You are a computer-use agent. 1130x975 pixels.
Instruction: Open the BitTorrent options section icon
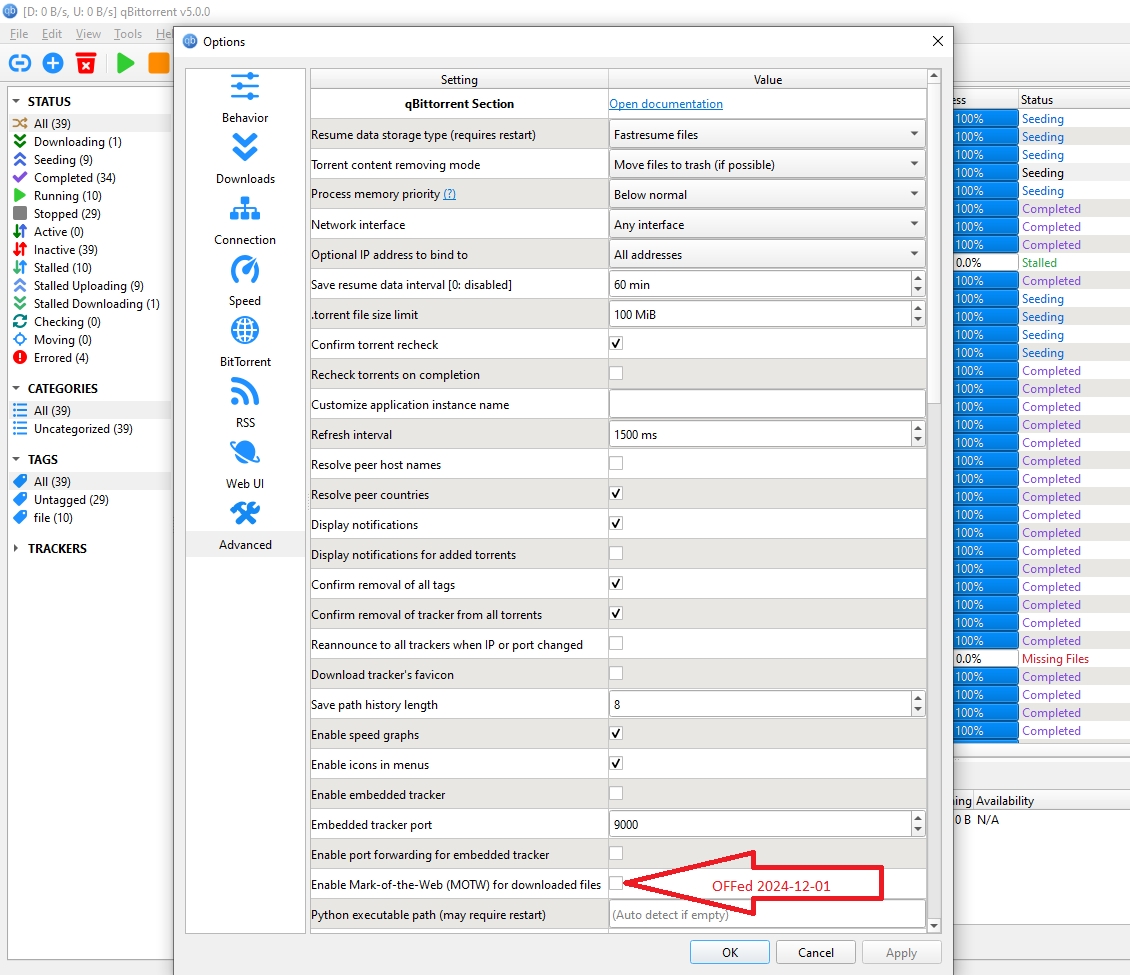pos(245,331)
